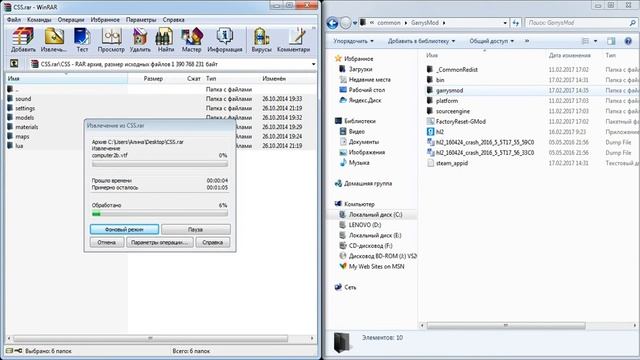Click the change view icon in Explorer
Screen dimensions: 640x360
pyautogui.click(x=585, y=41)
